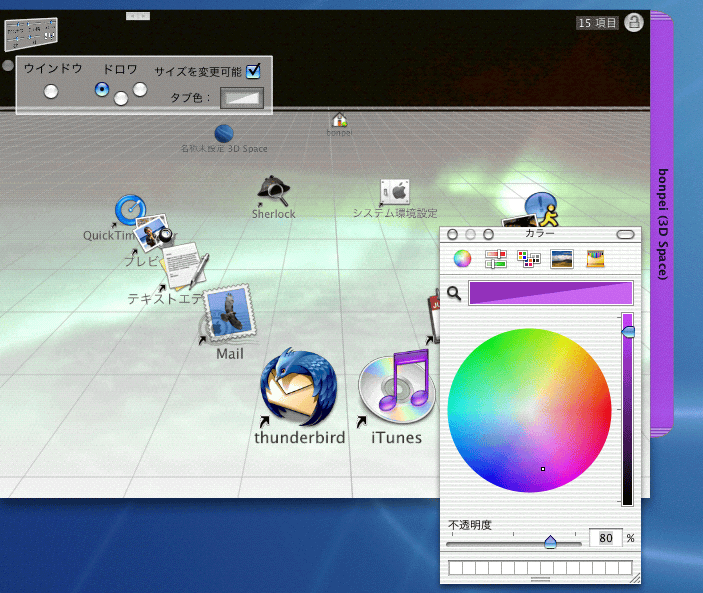
Task: Open the 名称未設定 3D Space globe icon
Action: [x=224, y=134]
